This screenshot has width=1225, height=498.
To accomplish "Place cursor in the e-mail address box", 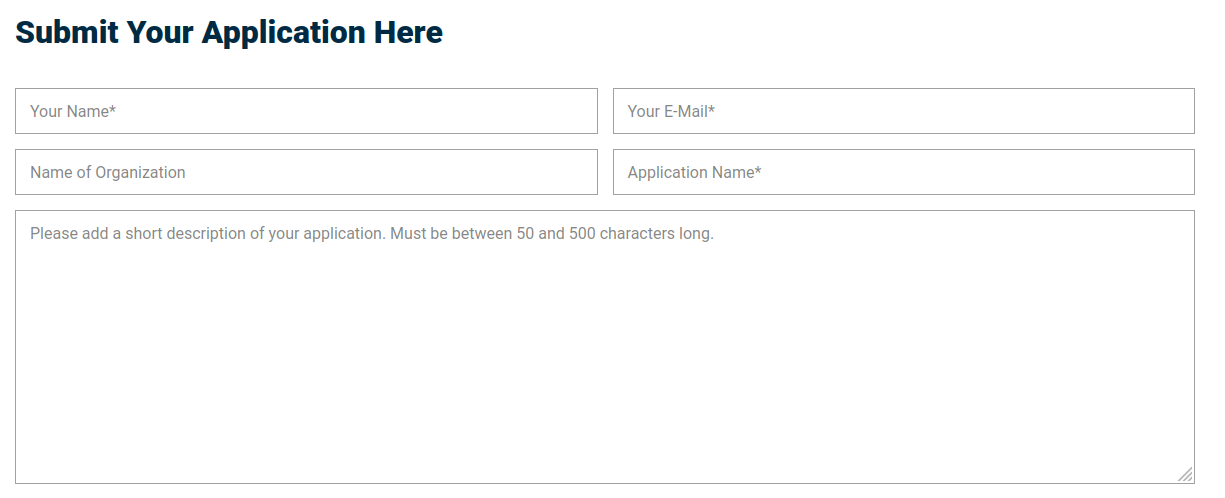I will tap(903, 111).
